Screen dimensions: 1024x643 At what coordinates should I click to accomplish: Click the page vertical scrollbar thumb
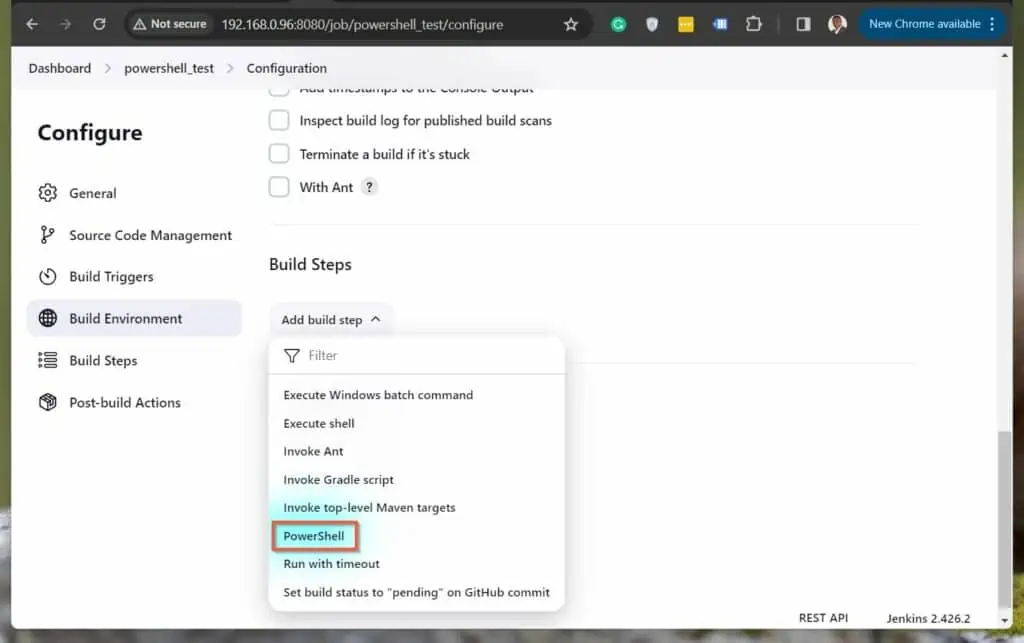tap(1004, 519)
